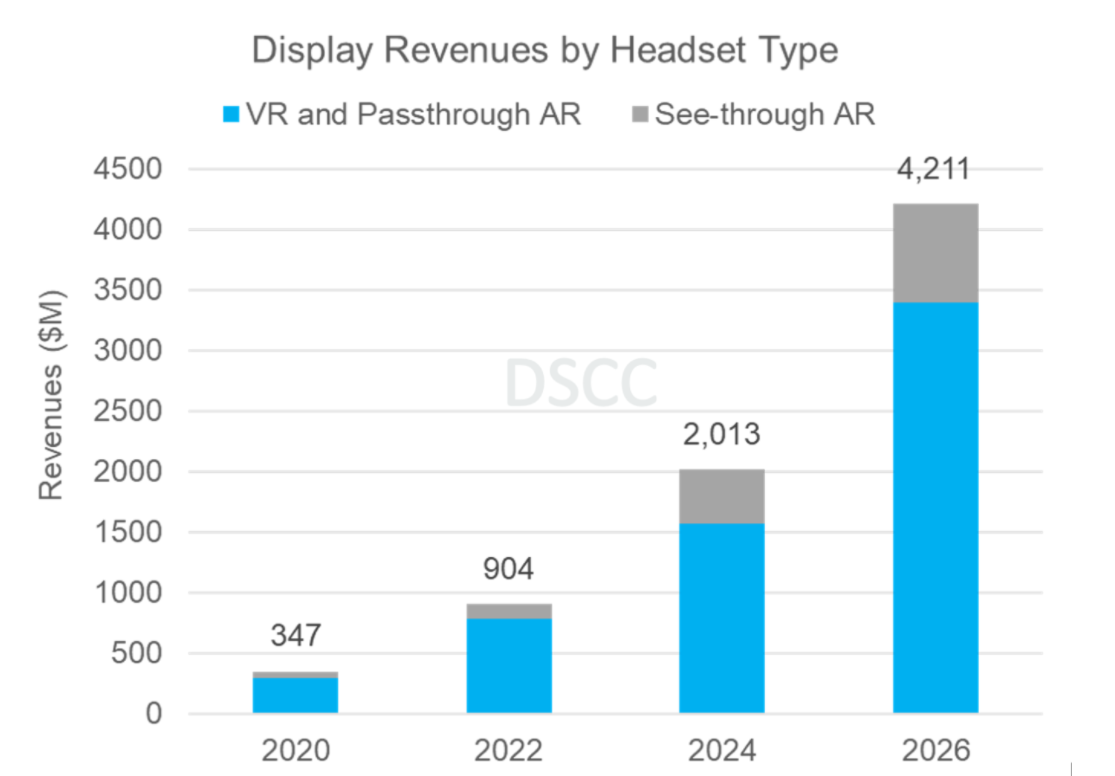The width and height of the screenshot is (1115, 776).
Task: Select the 2022 category label on the x-axis
Action: pyautogui.click(x=509, y=749)
